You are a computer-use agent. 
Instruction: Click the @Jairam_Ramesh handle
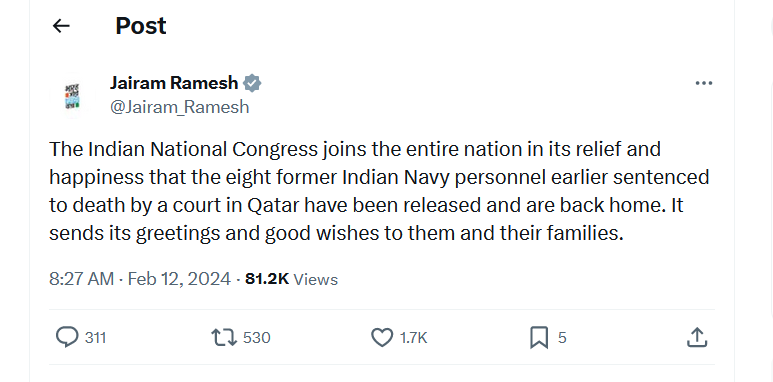[179, 107]
